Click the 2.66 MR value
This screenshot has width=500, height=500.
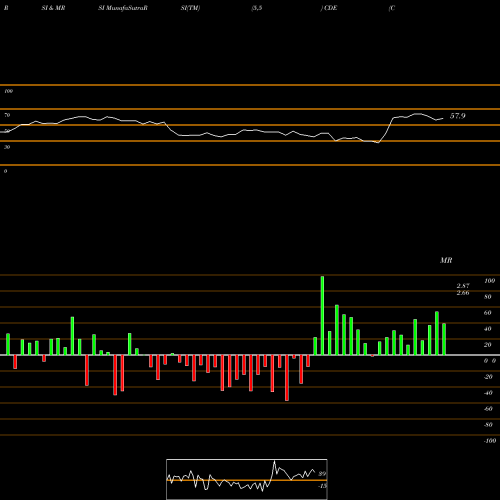click(463, 293)
